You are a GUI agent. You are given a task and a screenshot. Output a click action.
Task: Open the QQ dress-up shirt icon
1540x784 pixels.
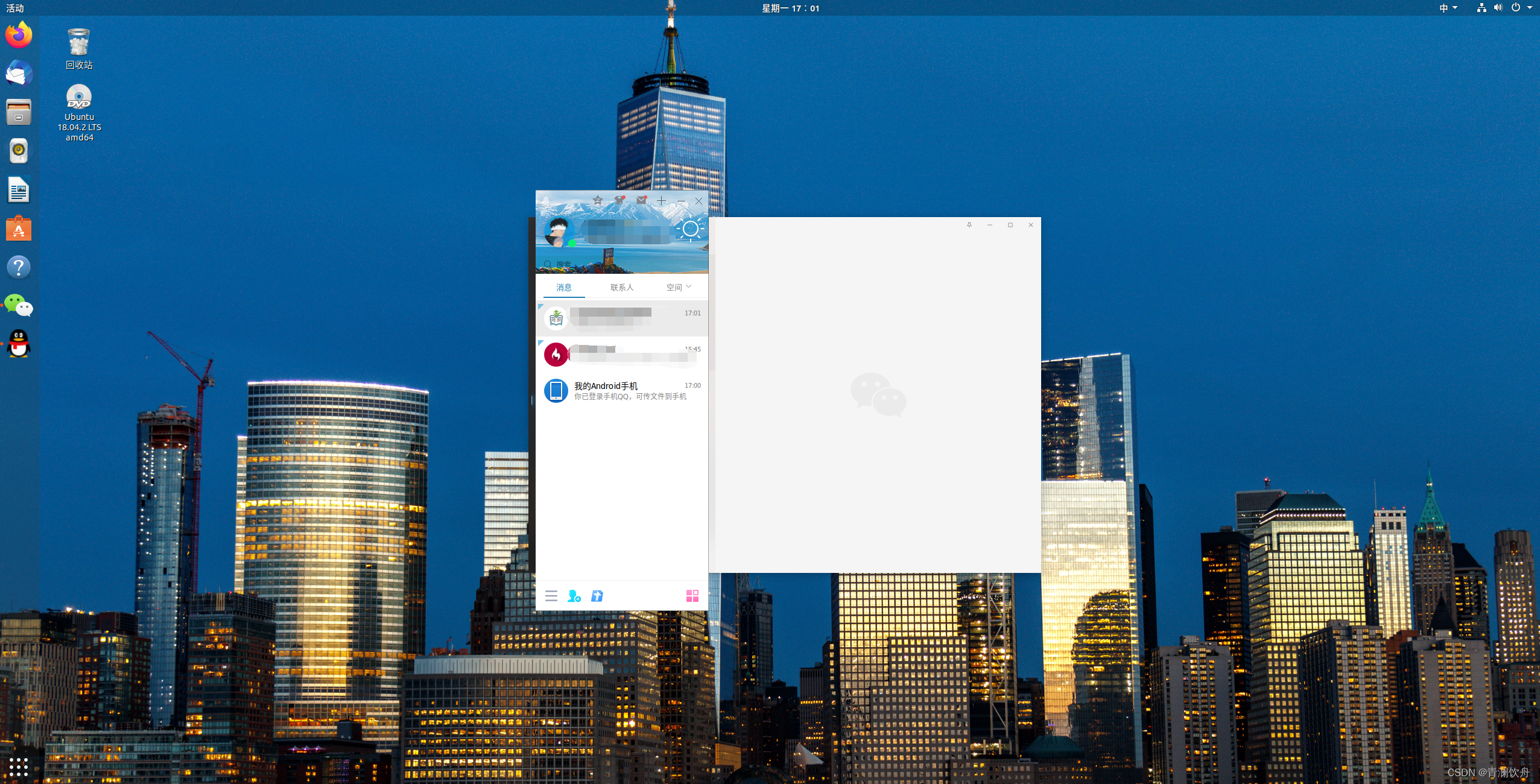(619, 201)
